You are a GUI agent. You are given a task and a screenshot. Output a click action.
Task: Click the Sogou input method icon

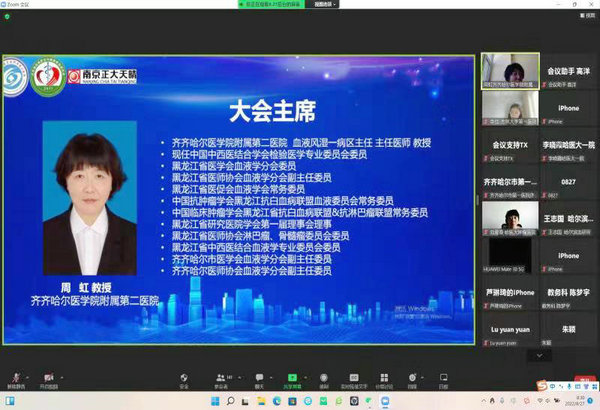point(541,386)
